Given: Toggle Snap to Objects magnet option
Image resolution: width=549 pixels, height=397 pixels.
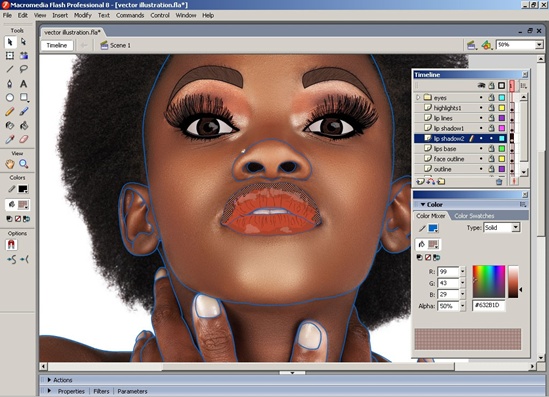Looking at the screenshot, I should click(x=11, y=244).
